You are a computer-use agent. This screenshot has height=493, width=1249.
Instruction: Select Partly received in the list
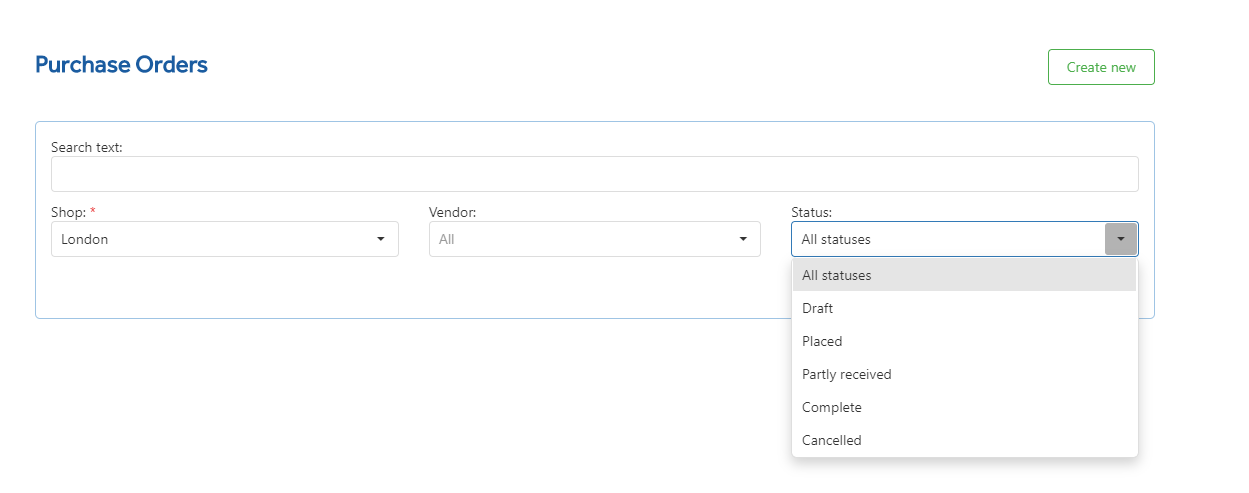click(964, 374)
